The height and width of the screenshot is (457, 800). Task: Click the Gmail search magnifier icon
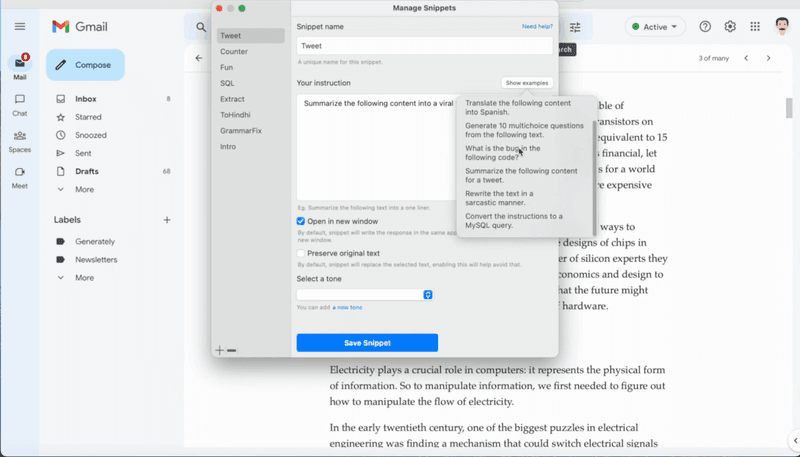(201, 27)
